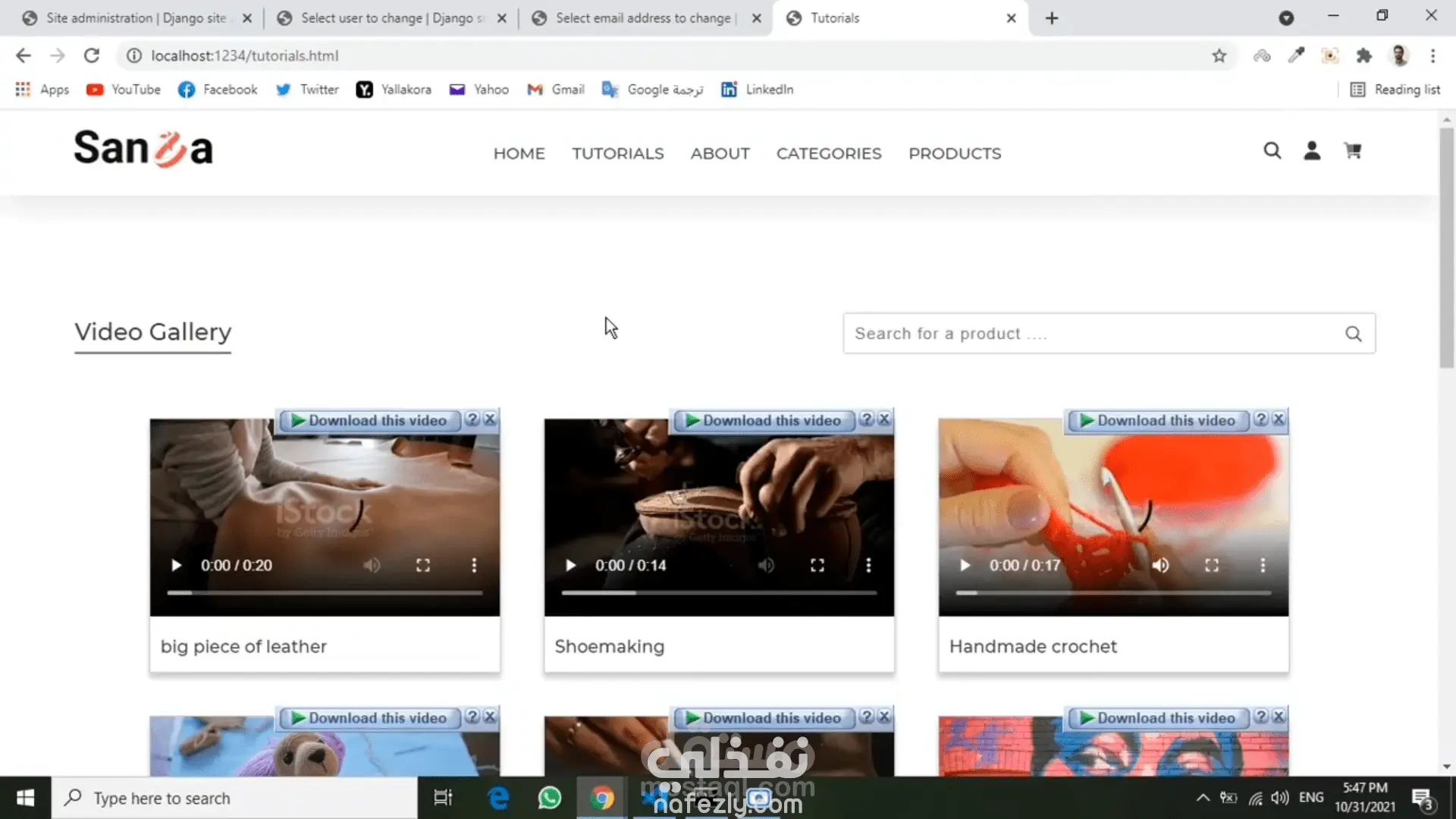The height and width of the screenshot is (819, 1456).
Task: Click Download this video on Handmade crochet
Action: (x=1157, y=420)
